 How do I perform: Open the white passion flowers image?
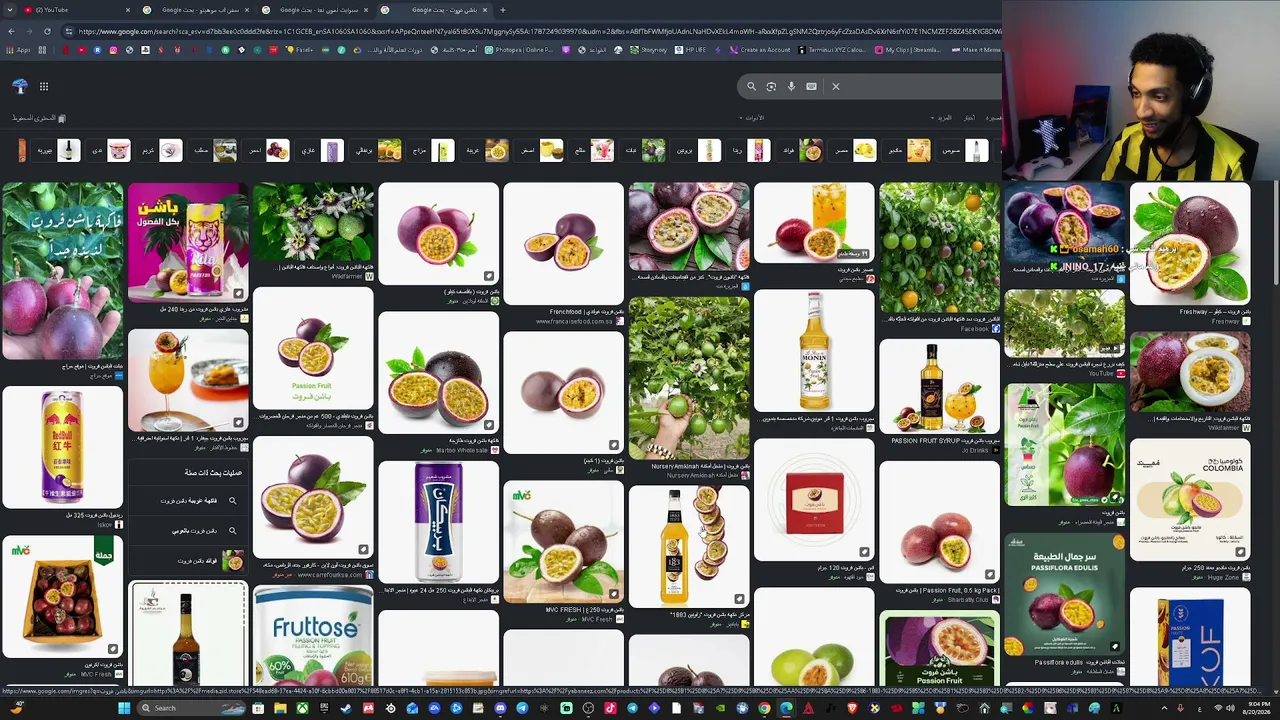click(313, 221)
